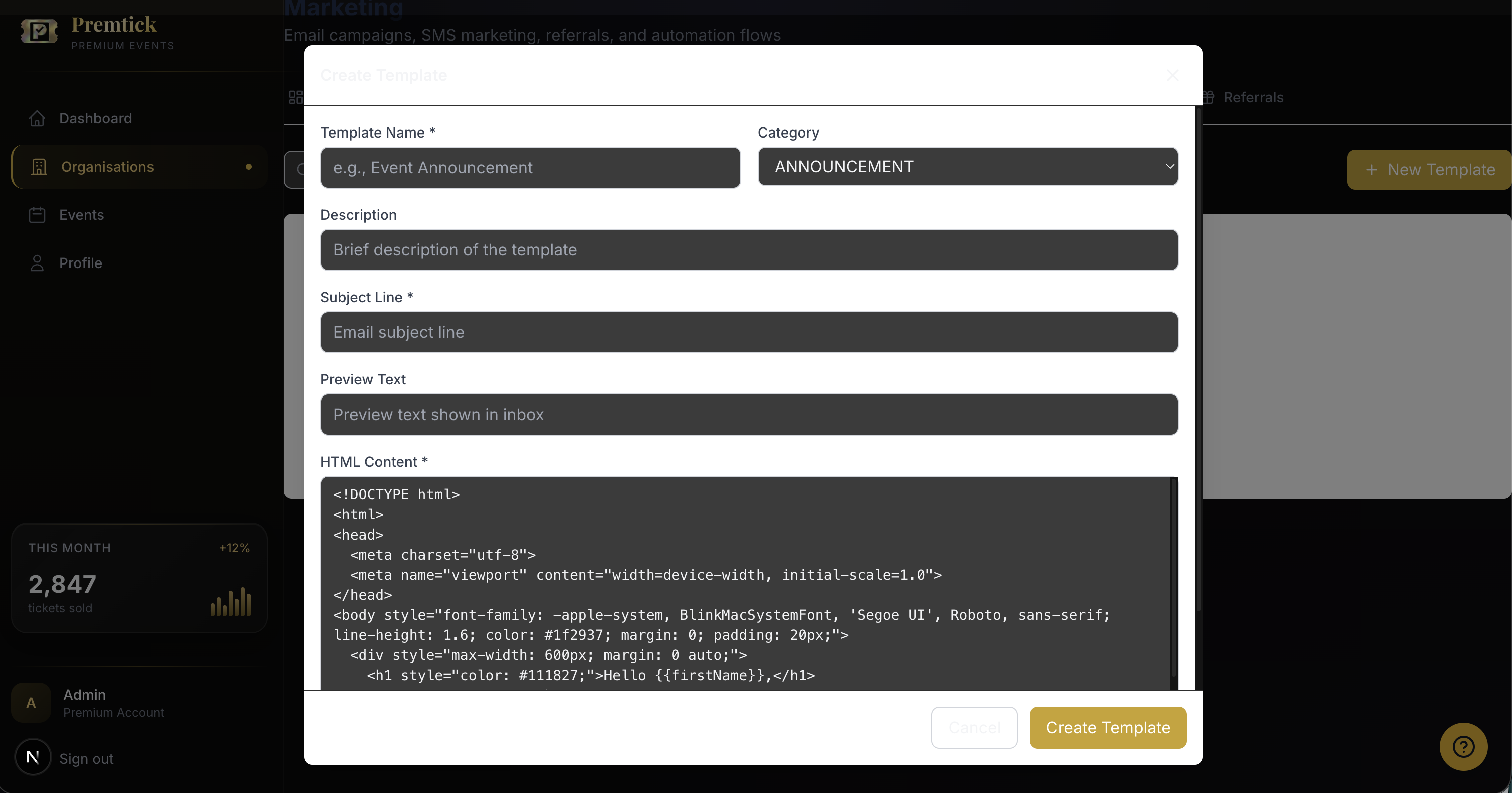Click the Events calendar icon
The image size is (1512, 793).
pyautogui.click(x=38, y=215)
